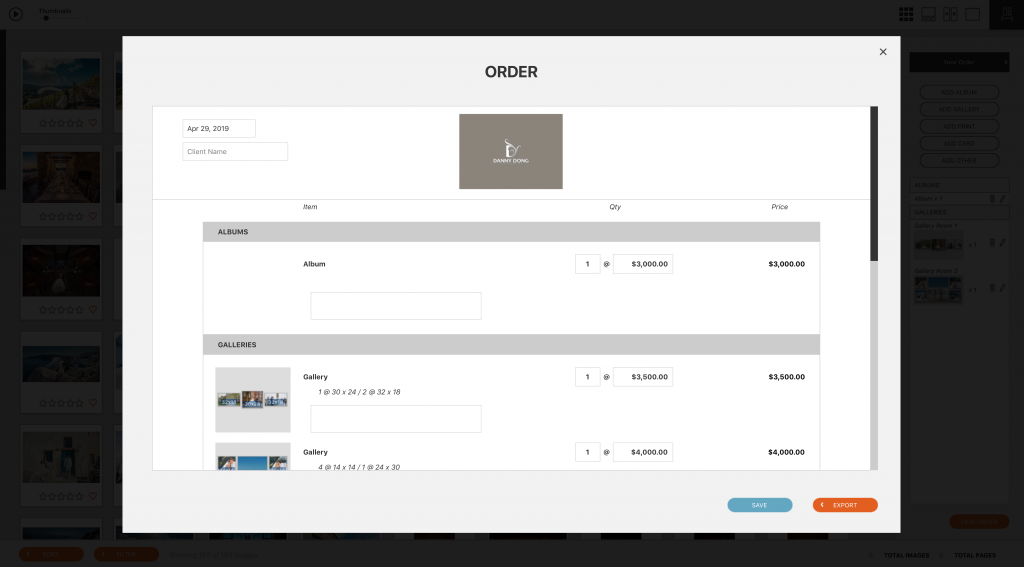Switch to single image view icon in background
Viewport: 1024px width, 567px height.
[x=972, y=14]
